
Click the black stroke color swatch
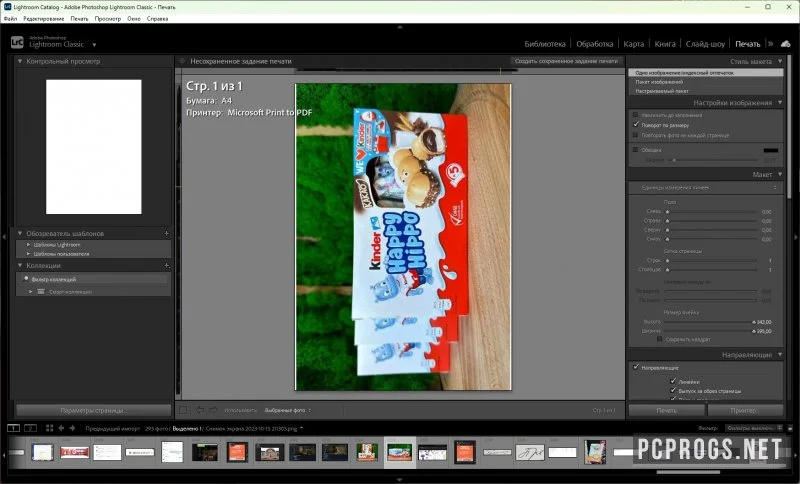(x=770, y=150)
